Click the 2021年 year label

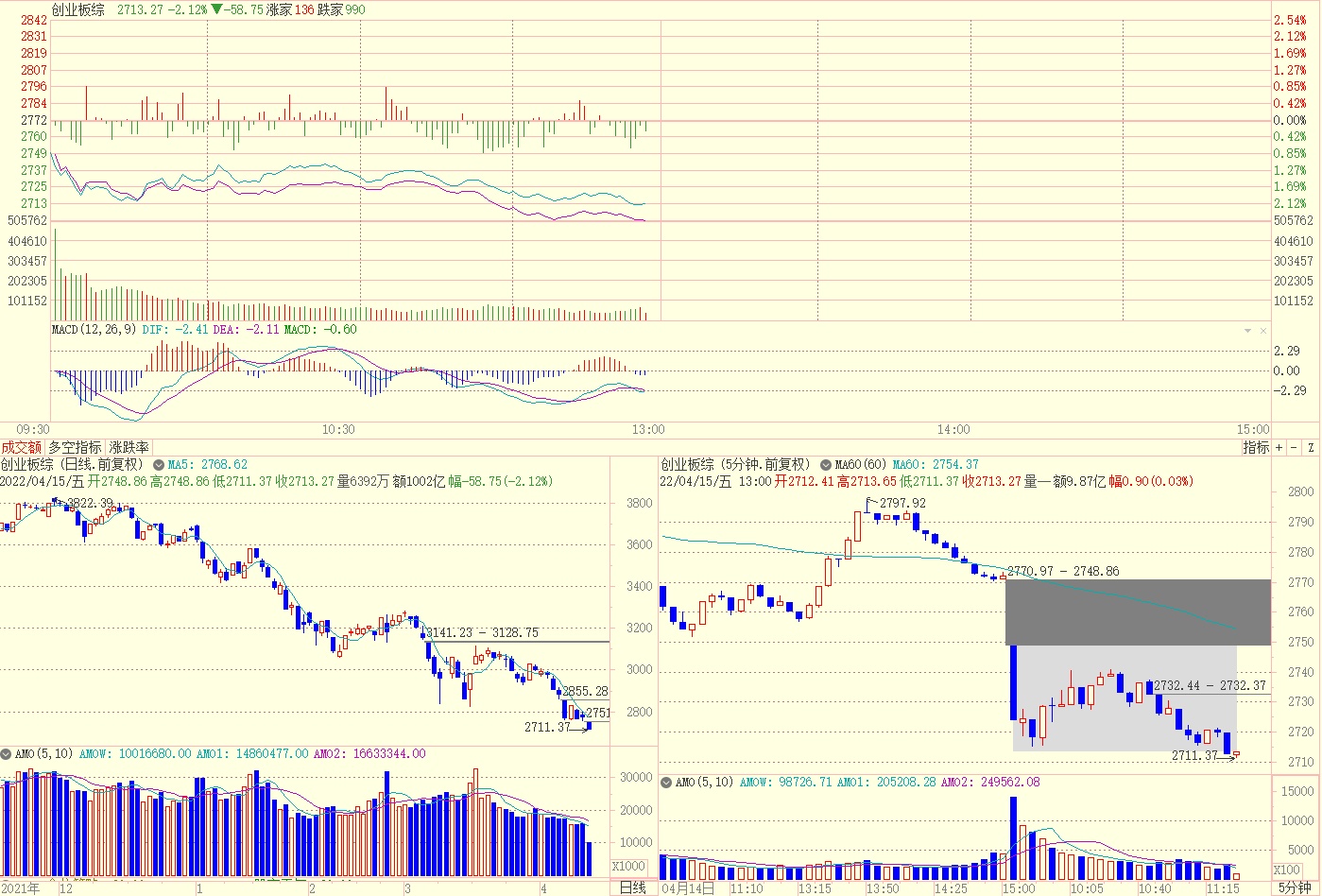pyautogui.click(x=21, y=888)
